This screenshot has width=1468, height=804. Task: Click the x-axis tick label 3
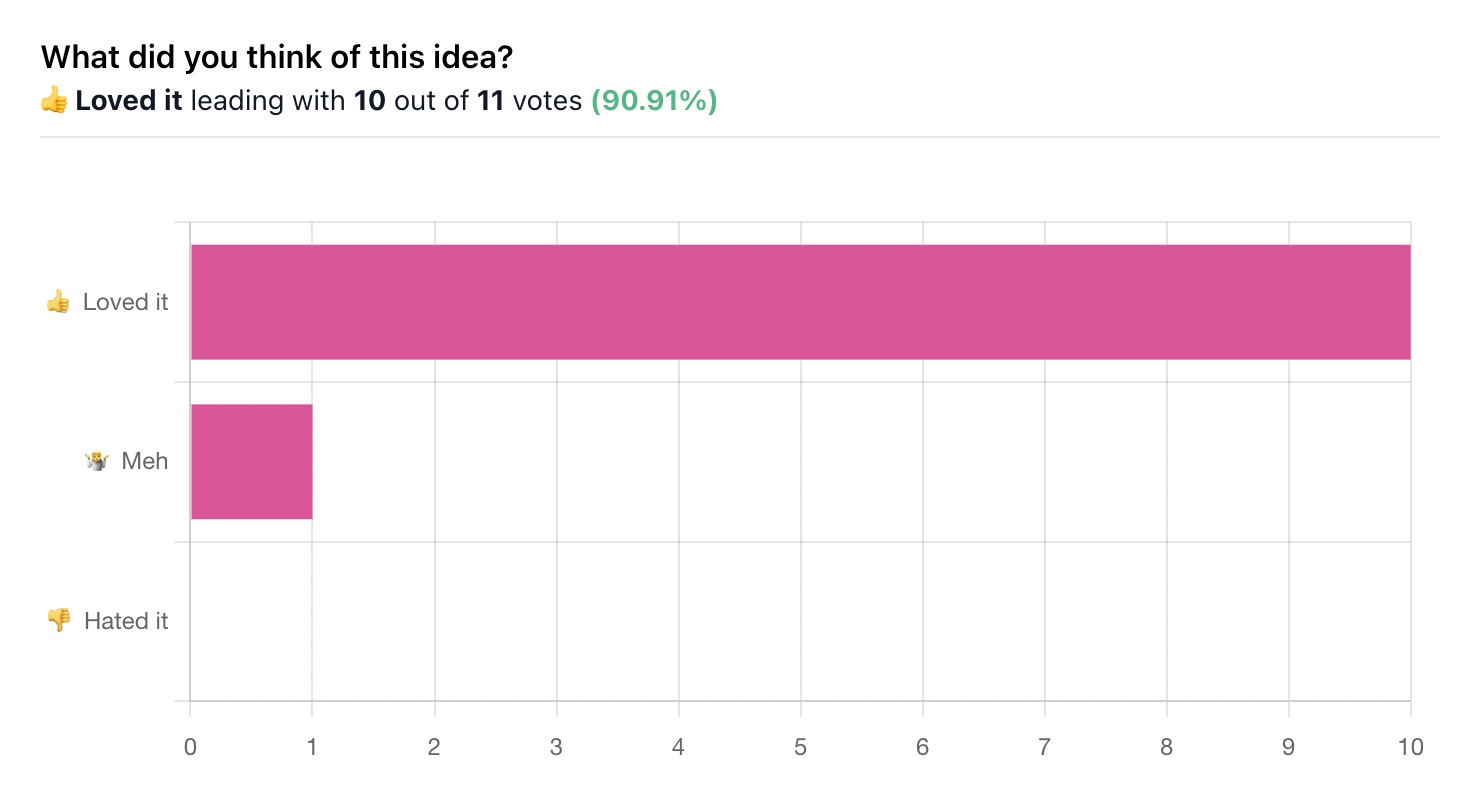click(x=556, y=746)
